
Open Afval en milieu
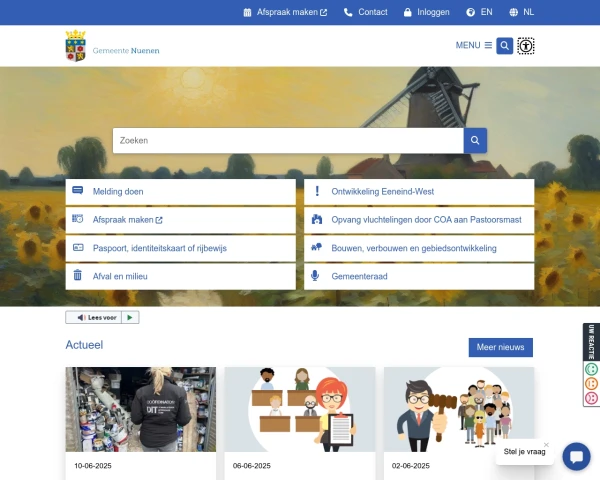pos(181,276)
